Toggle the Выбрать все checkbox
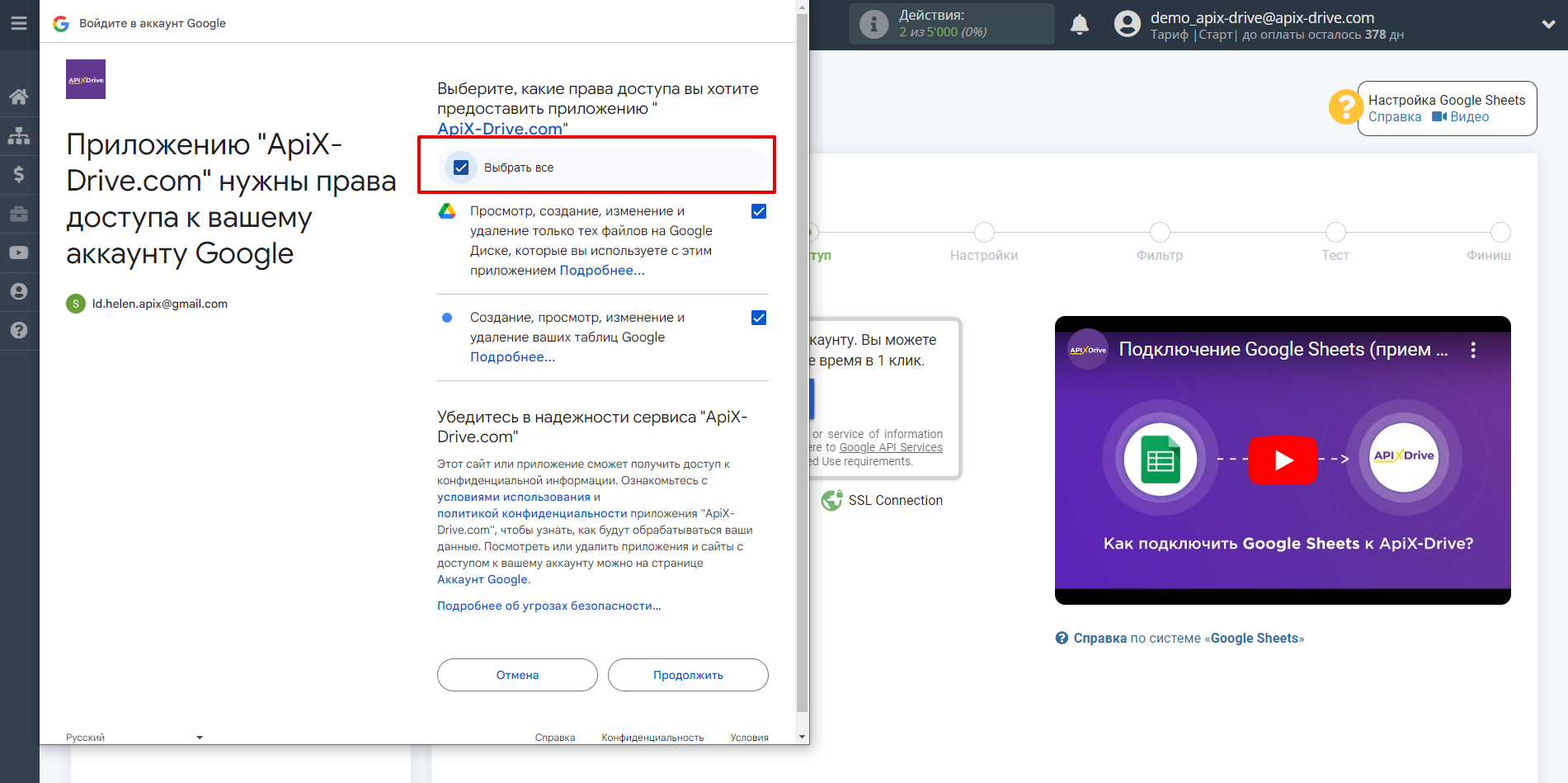 pyautogui.click(x=461, y=167)
